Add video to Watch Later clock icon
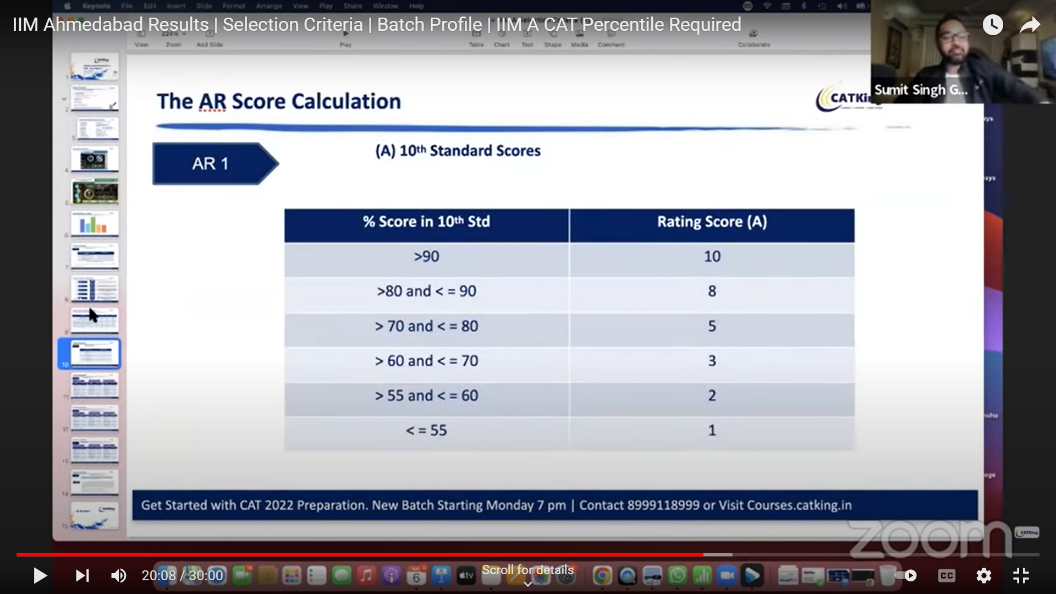The width and height of the screenshot is (1056, 594). pos(992,25)
